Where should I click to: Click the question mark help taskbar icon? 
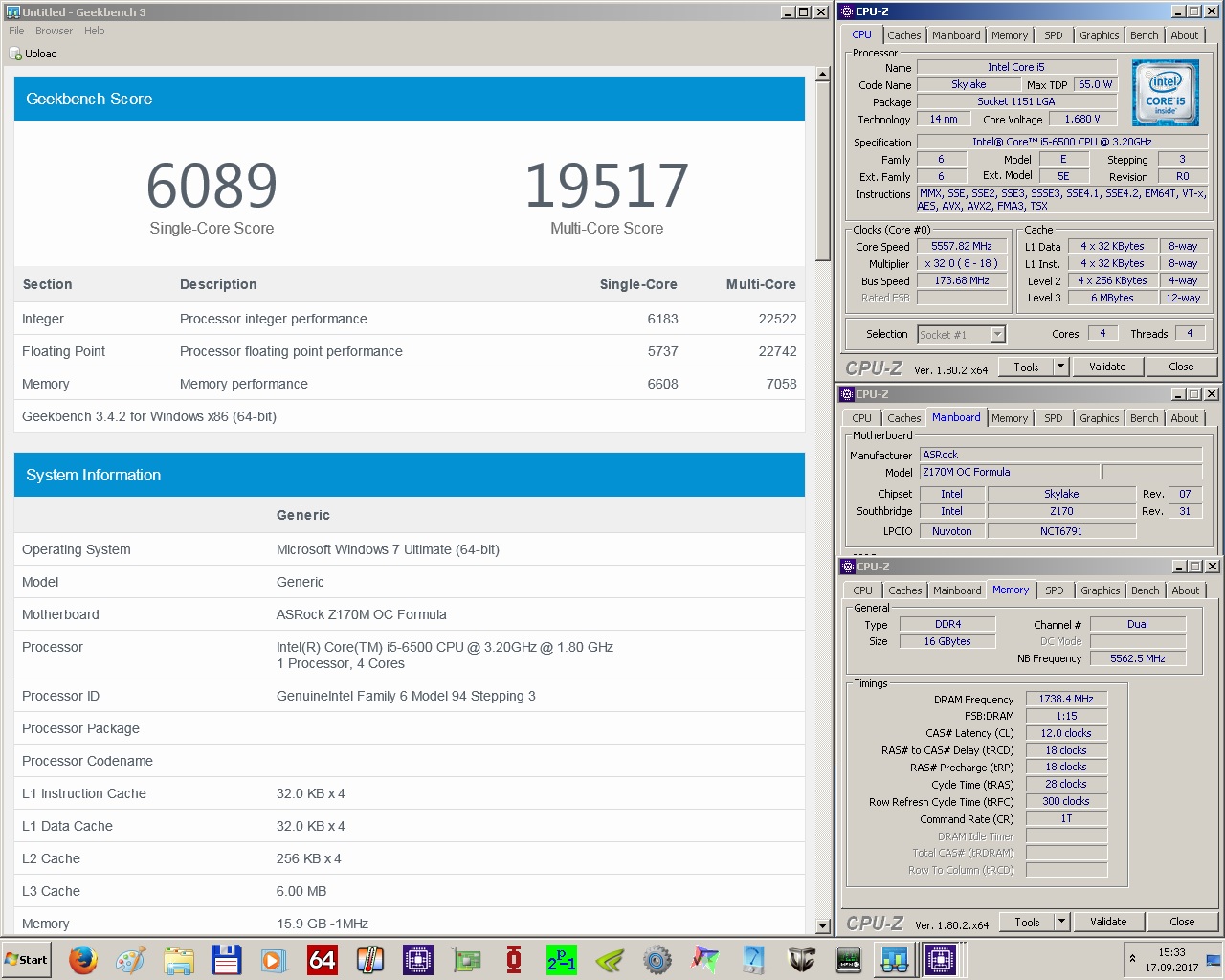[753, 959]
